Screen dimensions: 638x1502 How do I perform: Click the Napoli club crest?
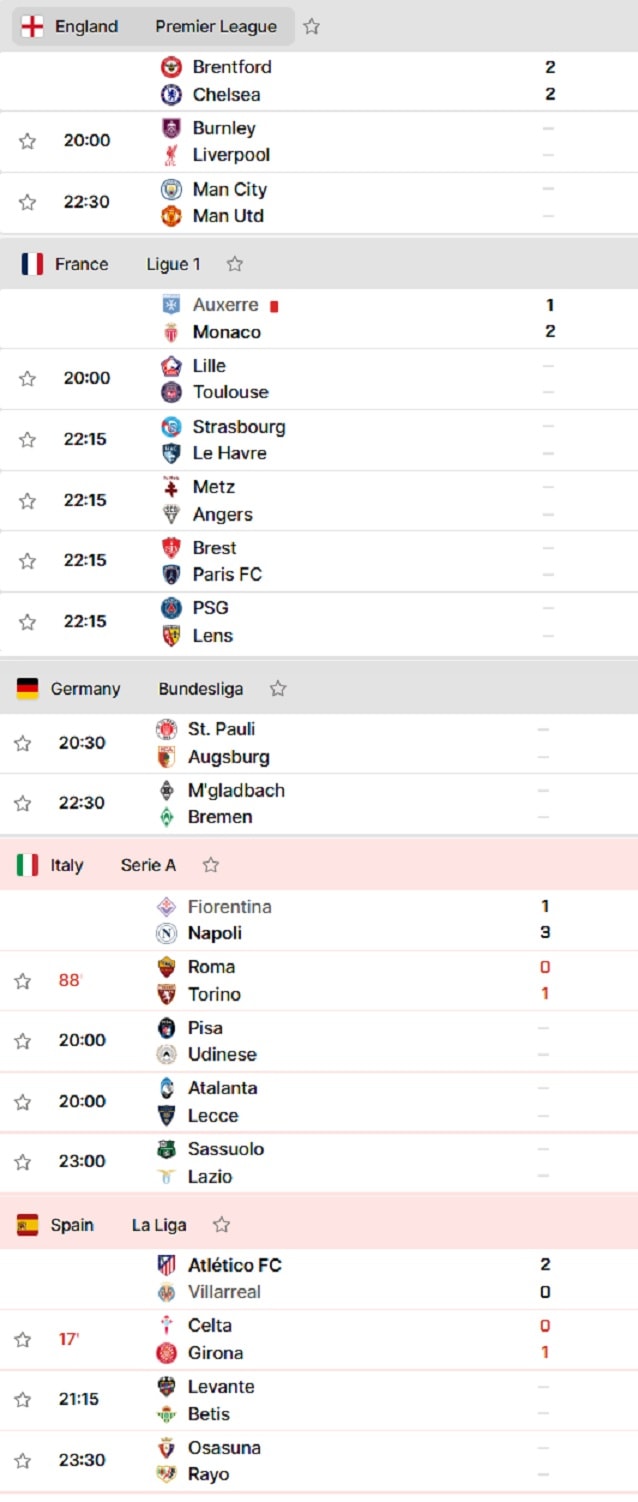pyautogui.click(x=167, y=933)
